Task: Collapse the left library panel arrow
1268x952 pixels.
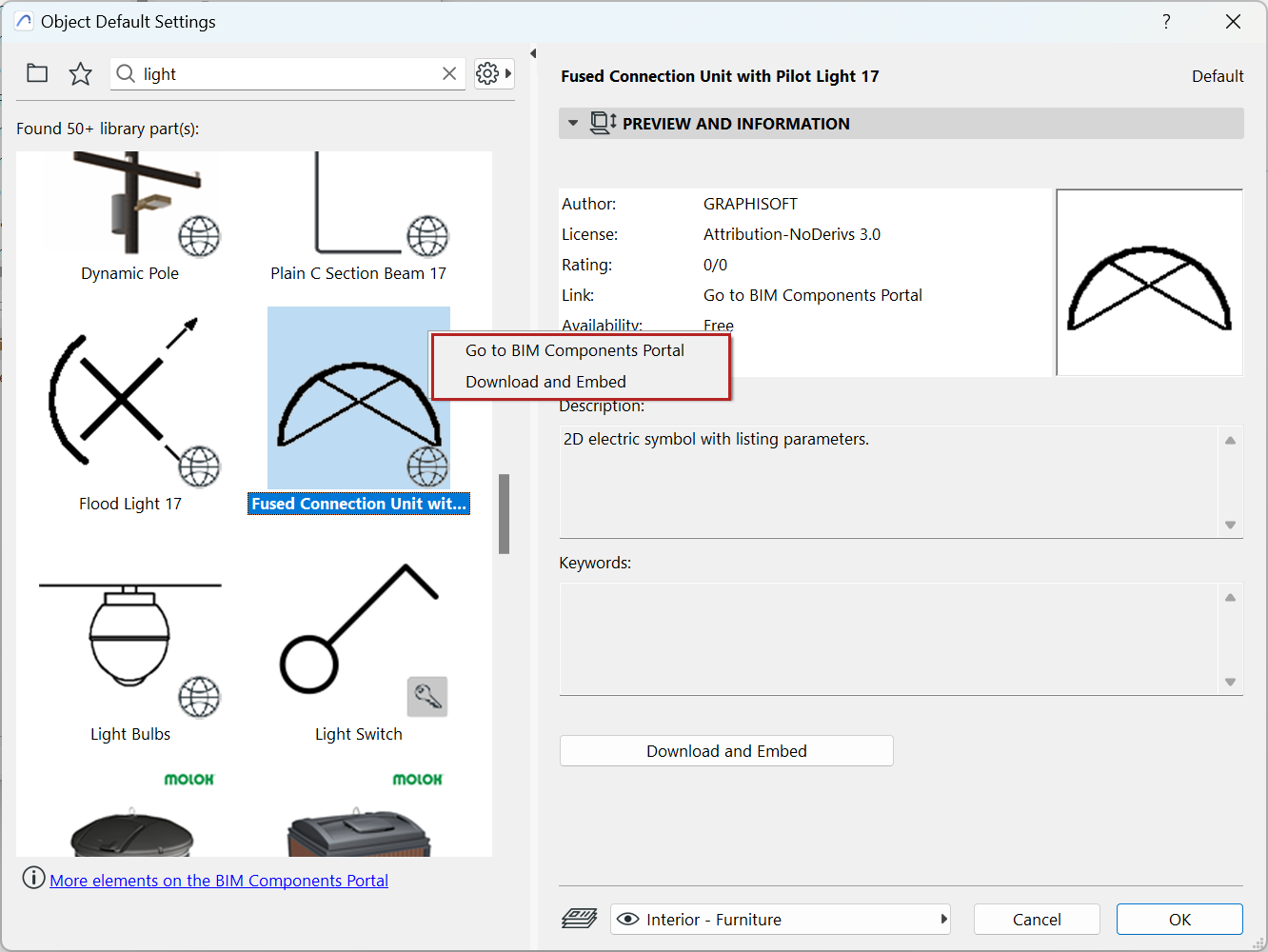Action: click(533, 53)
